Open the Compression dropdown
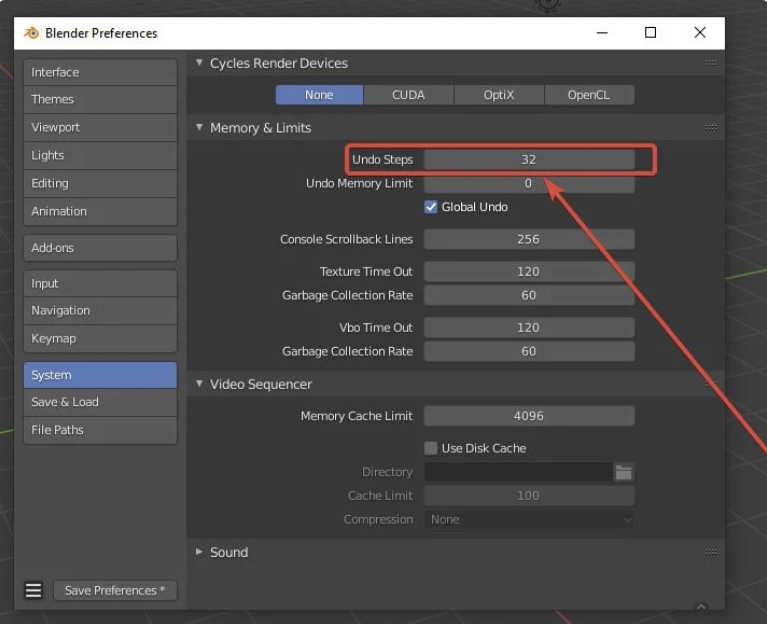Image resolution: width=767 pixels, height=624 pixels. [529, 519]
